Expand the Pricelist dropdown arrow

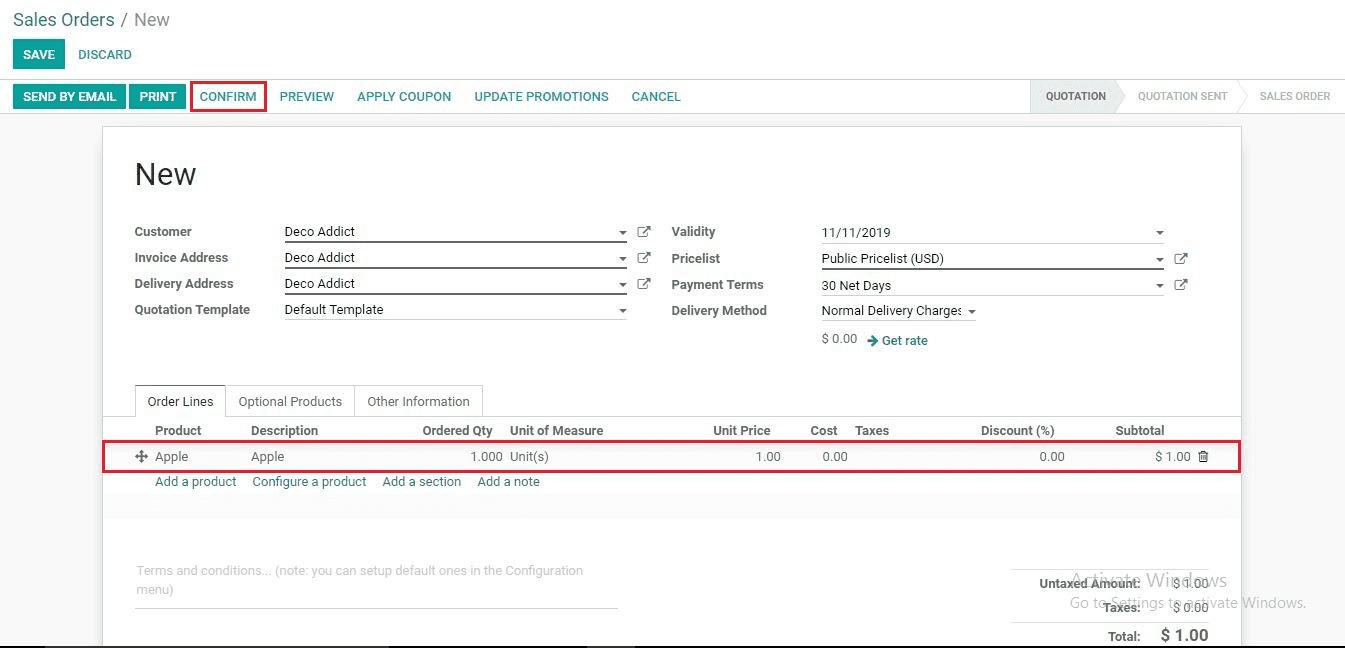[1159, 260]
